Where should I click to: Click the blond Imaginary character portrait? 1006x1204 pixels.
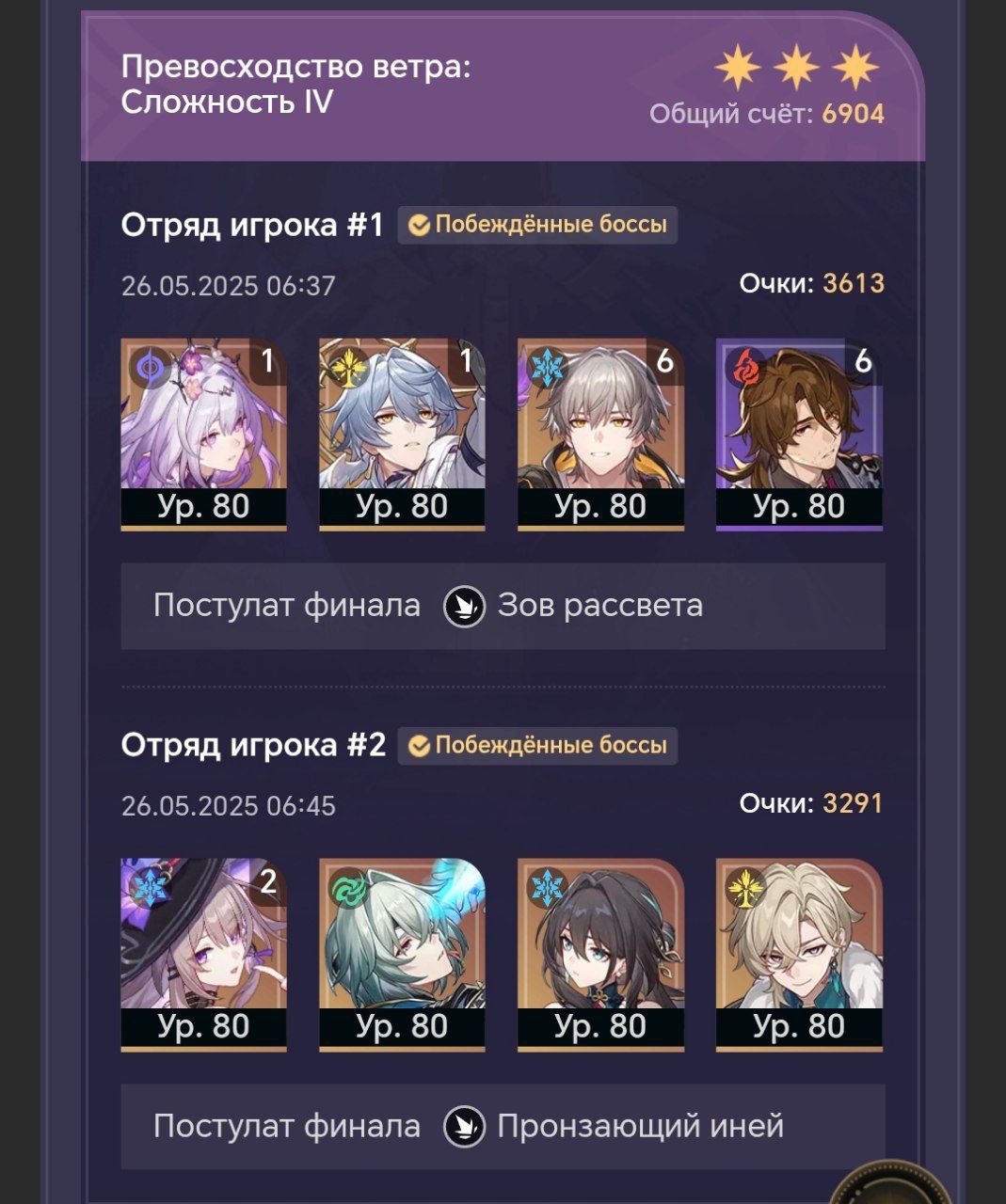coord(799,955)
